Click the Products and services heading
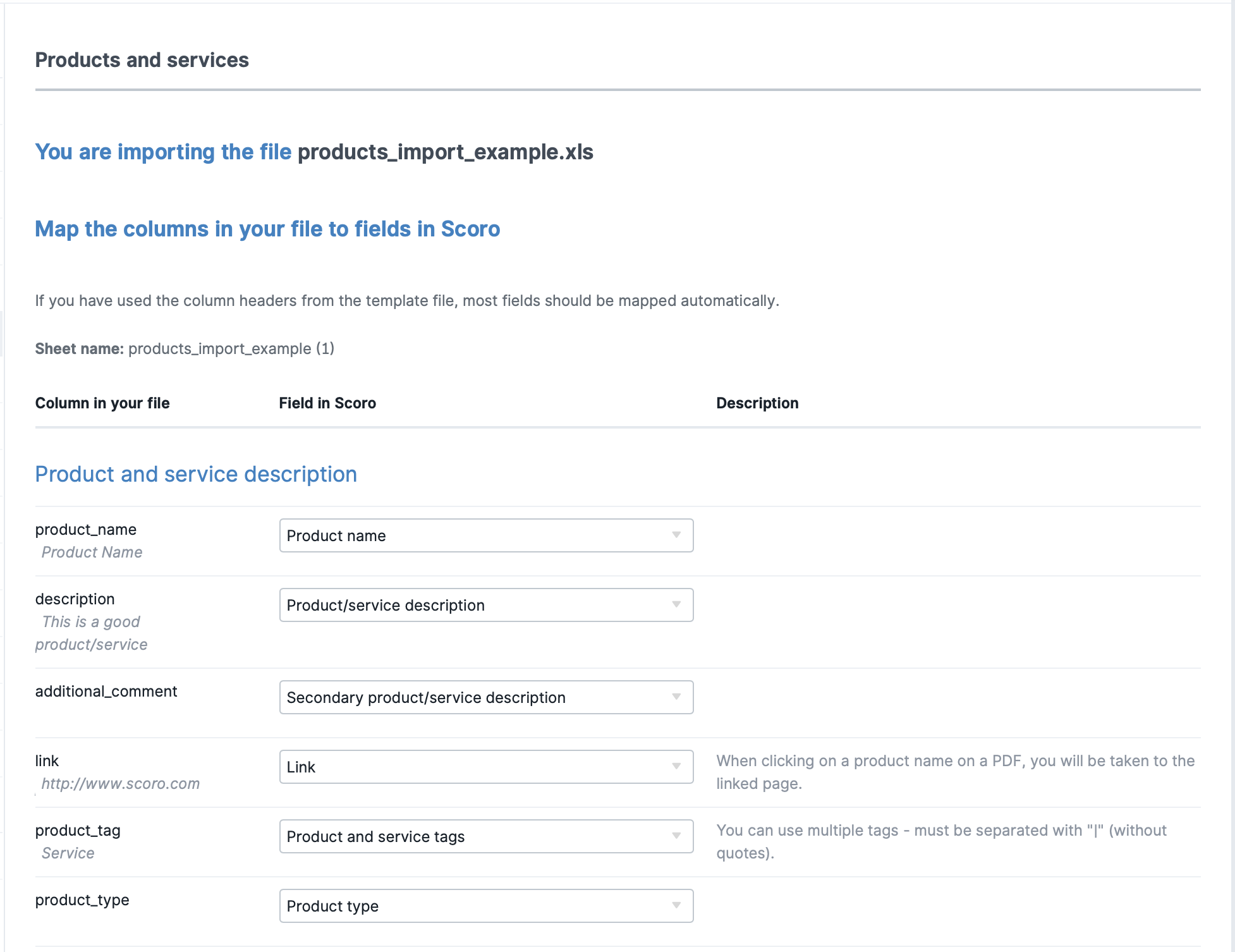Image resolution: width=1235 pixels, height=952 pixels. 142,60
